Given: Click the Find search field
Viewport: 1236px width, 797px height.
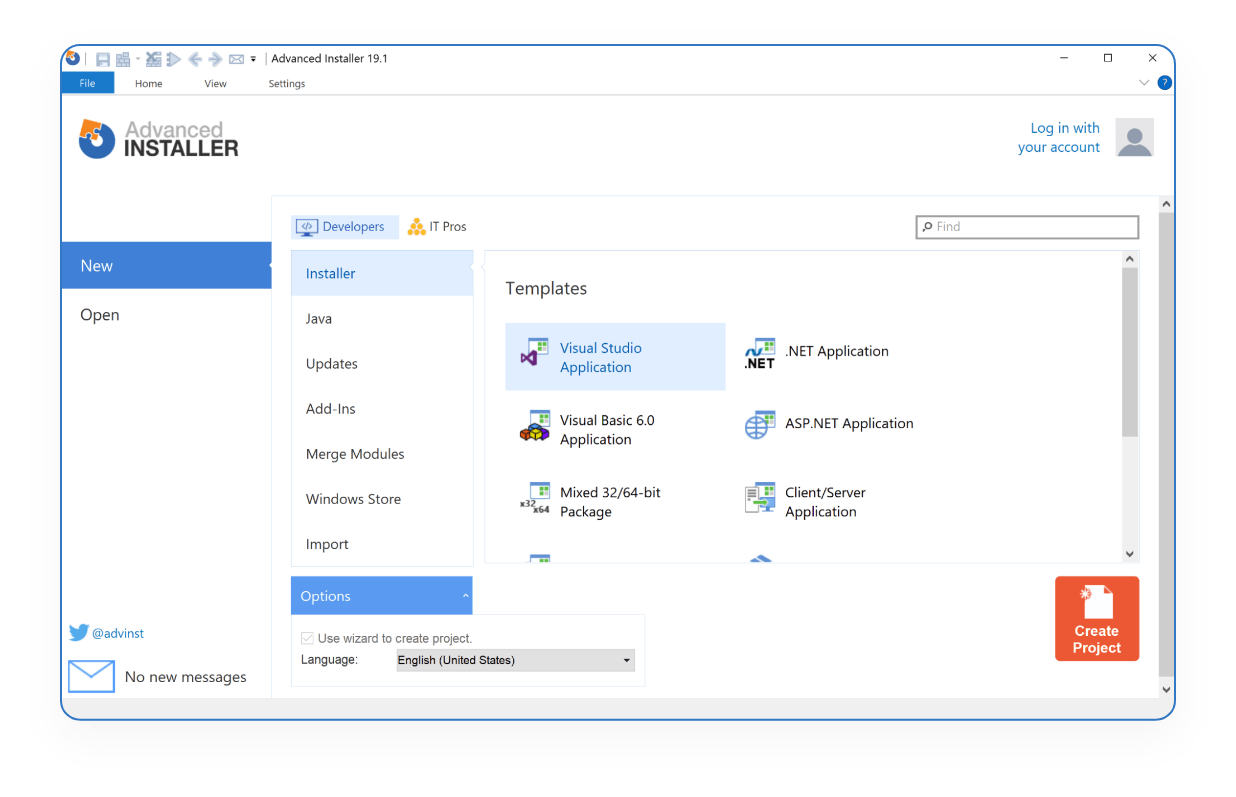Looking at the screenshot, I should click(x=1027, y=227).
